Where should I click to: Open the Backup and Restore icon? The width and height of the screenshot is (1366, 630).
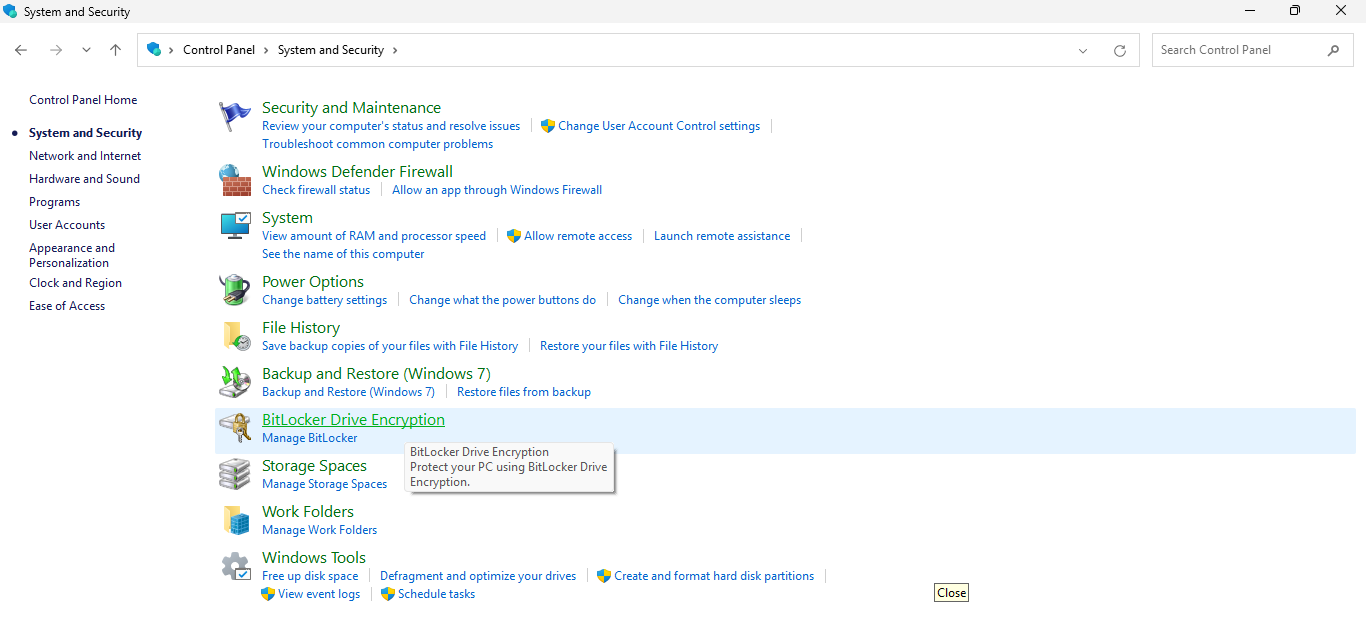pyautogui.click(x=235, y=382)
